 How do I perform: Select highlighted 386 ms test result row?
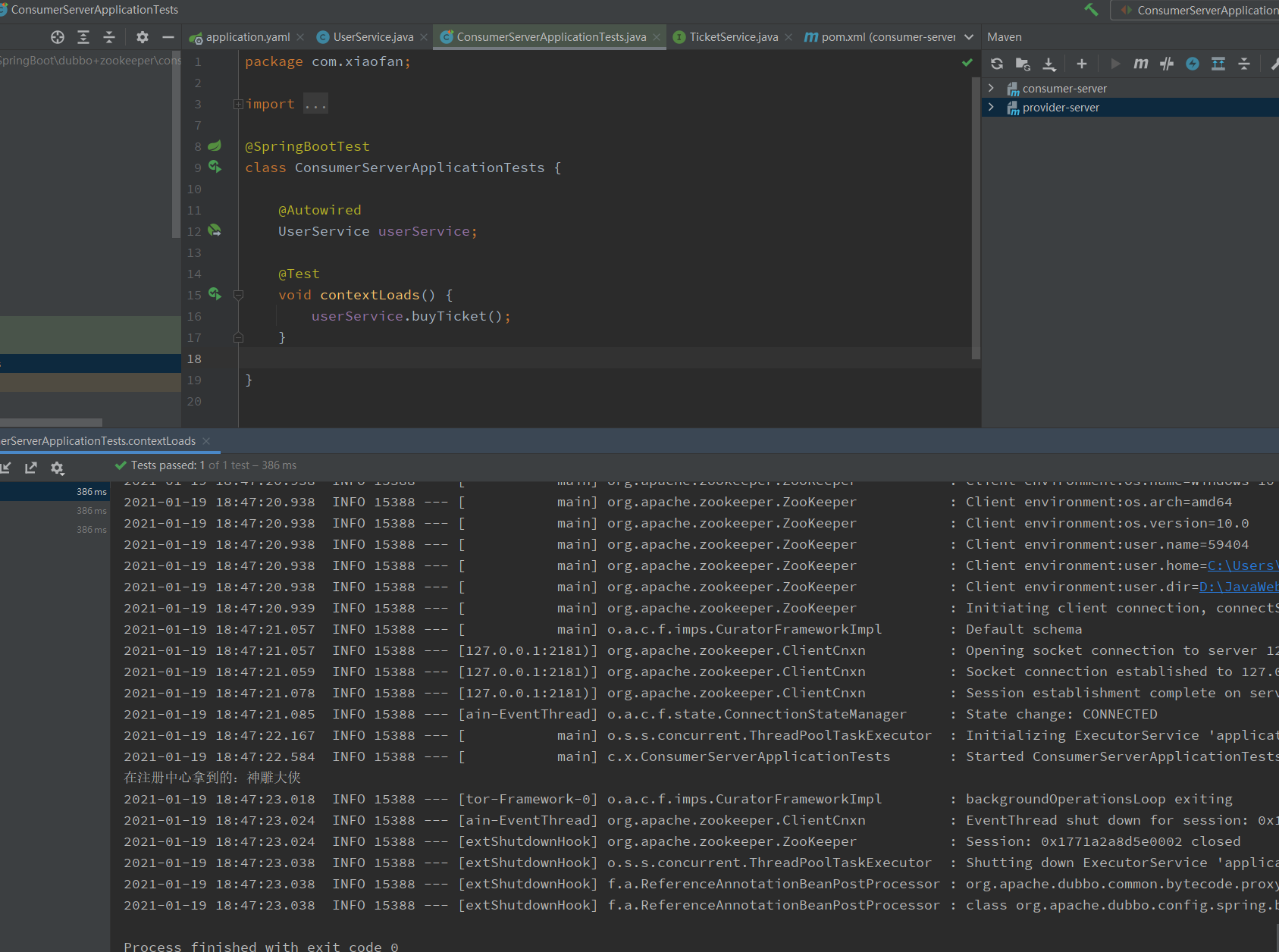coord(54,492)
